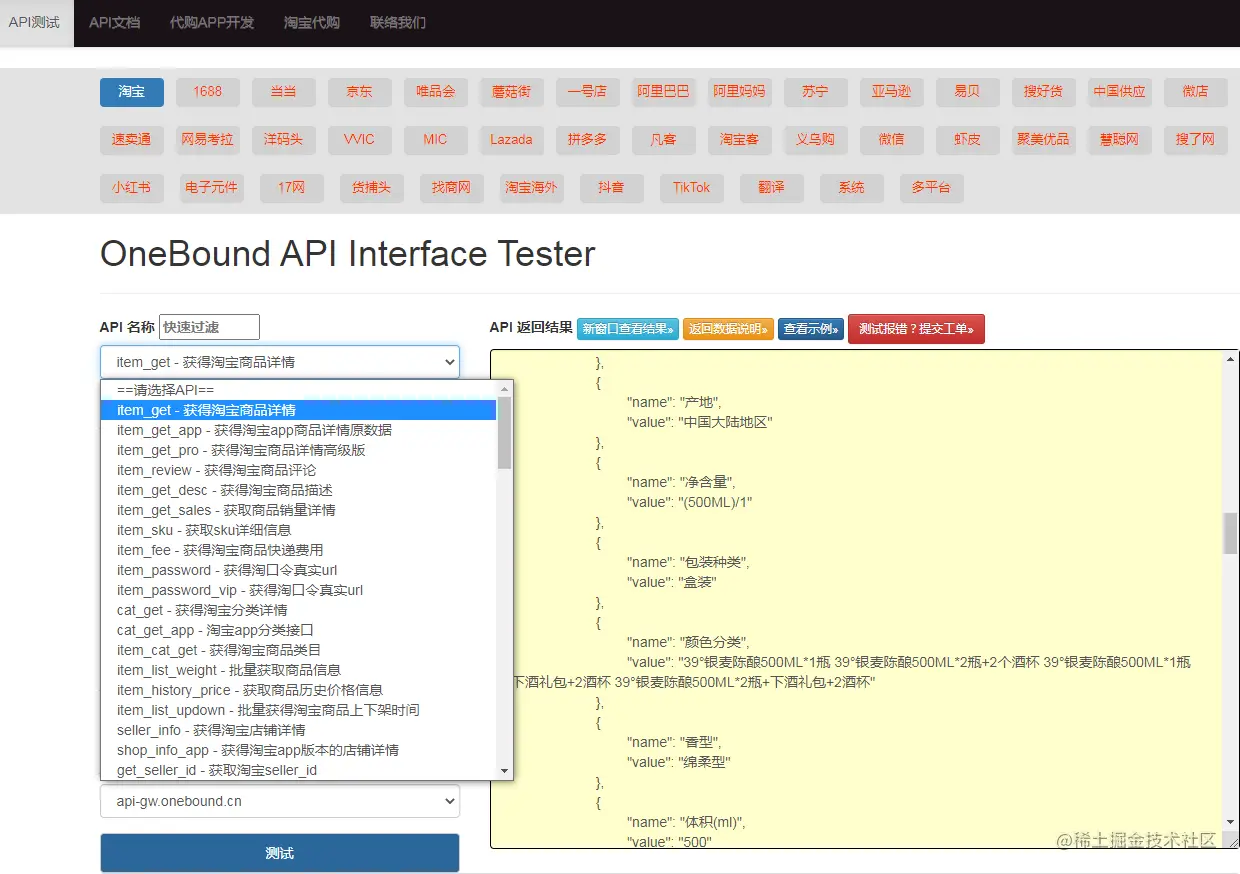The height and width of the screenshot is (874, 1240).
Task: Select the 搜了网 platform button
Action: 1196,140
